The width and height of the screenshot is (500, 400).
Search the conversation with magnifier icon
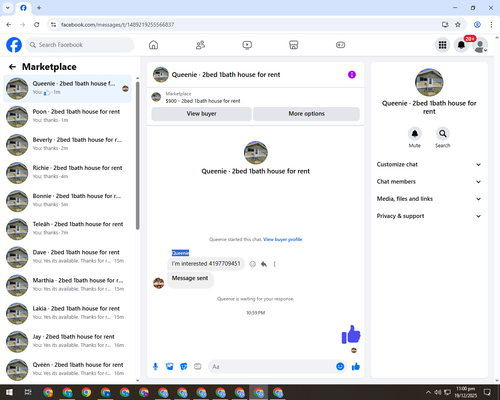click(443, 134)
